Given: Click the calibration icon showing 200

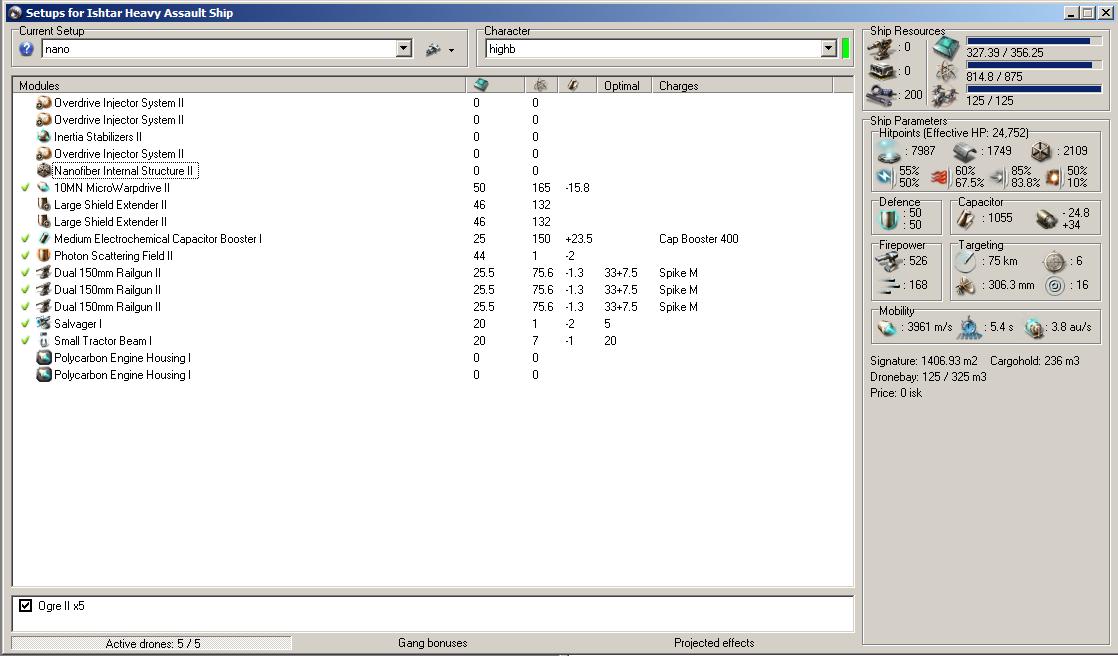Looking at the screenshot, I should [881, 95].
